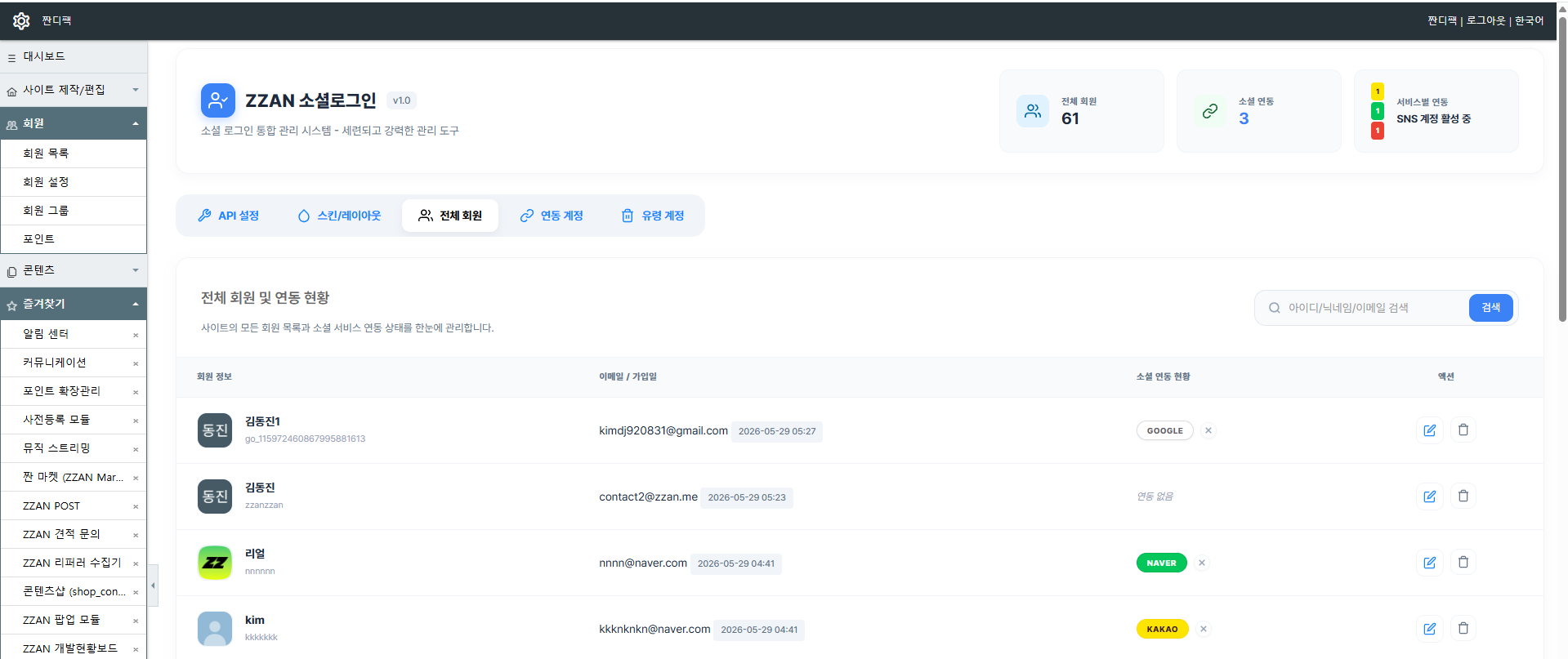
Task: Remove ZZAN POST from favorites
Action: (x=136, y=506)
